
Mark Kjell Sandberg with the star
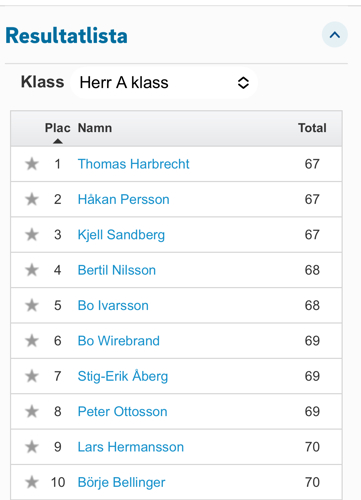[32, 234]
